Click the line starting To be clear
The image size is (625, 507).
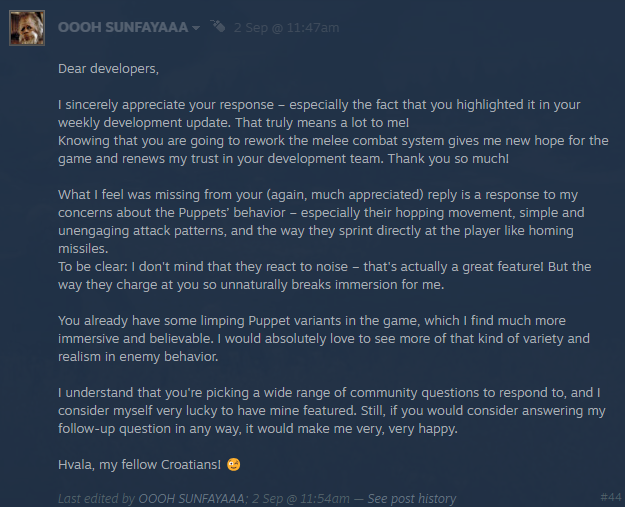point(324,275)
